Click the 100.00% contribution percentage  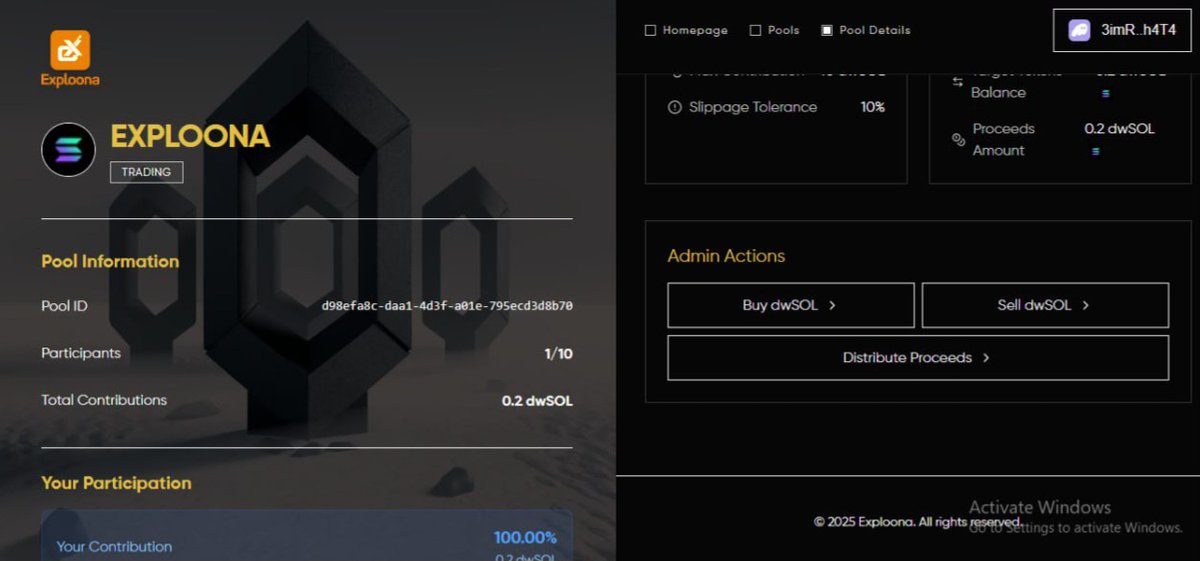[525, 538]
